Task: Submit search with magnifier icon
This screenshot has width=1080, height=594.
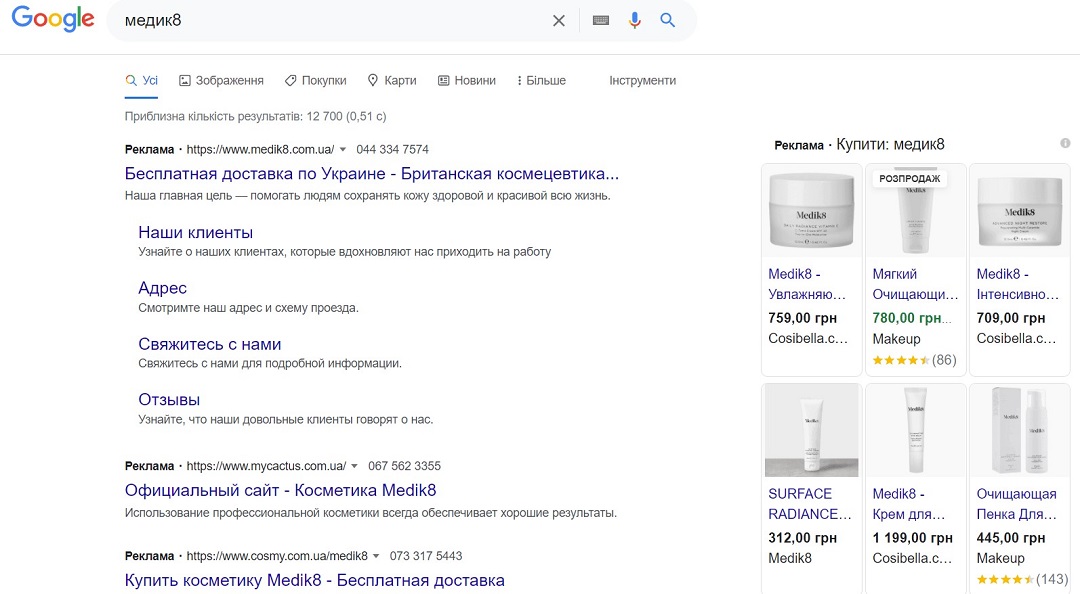Action: [x=667, y=21]
